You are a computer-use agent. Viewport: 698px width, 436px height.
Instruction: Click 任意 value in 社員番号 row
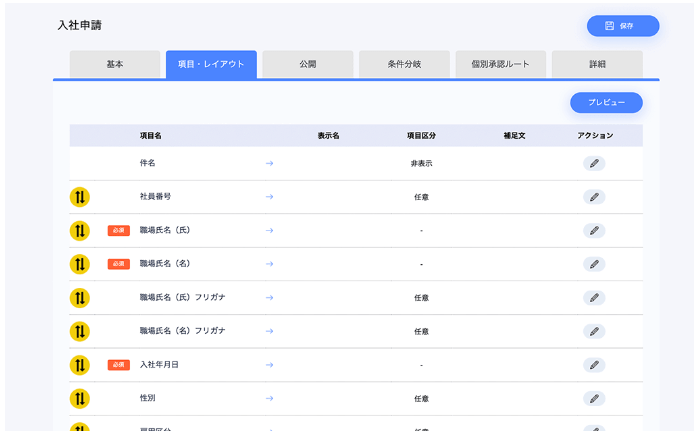point(421,197)
